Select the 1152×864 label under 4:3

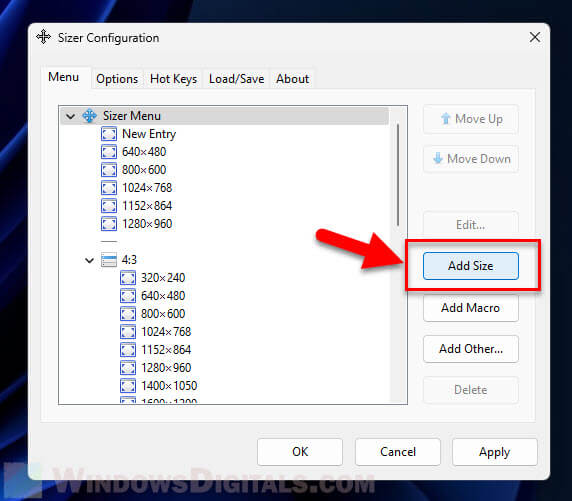pyautogui.click(x=166, y=350)
